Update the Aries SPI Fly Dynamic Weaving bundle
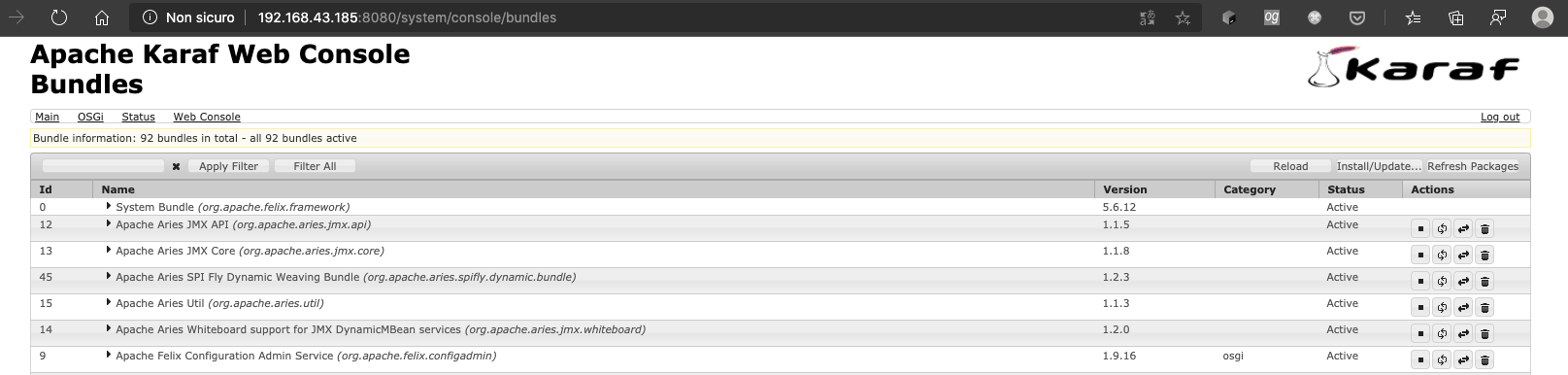The width and height of the screenshot is (1568, 375). pos(1463,282)
